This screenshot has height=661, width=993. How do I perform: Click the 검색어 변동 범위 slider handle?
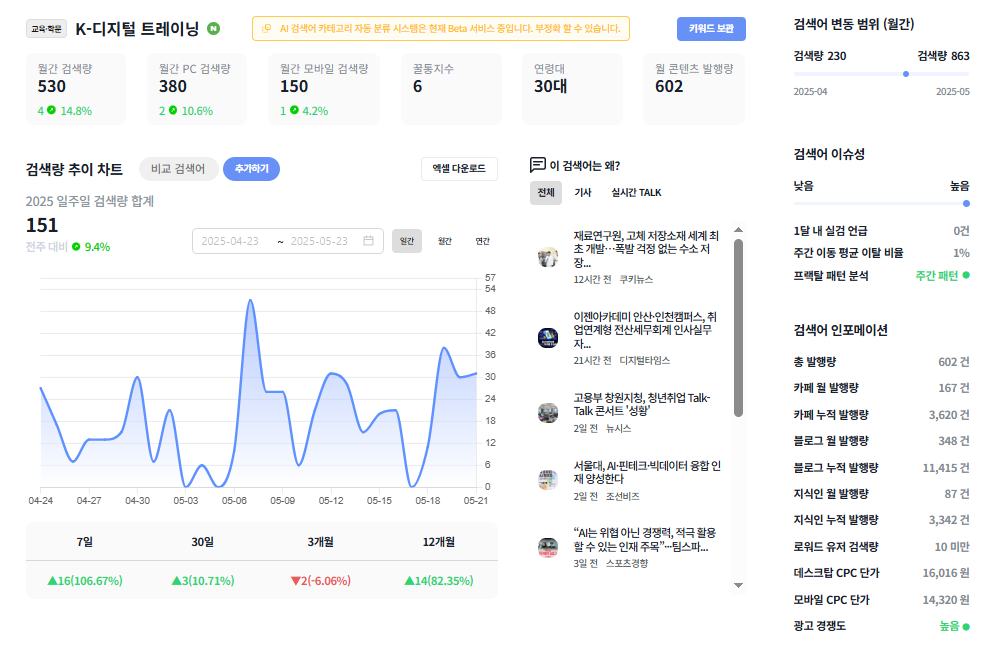point(906,74)
